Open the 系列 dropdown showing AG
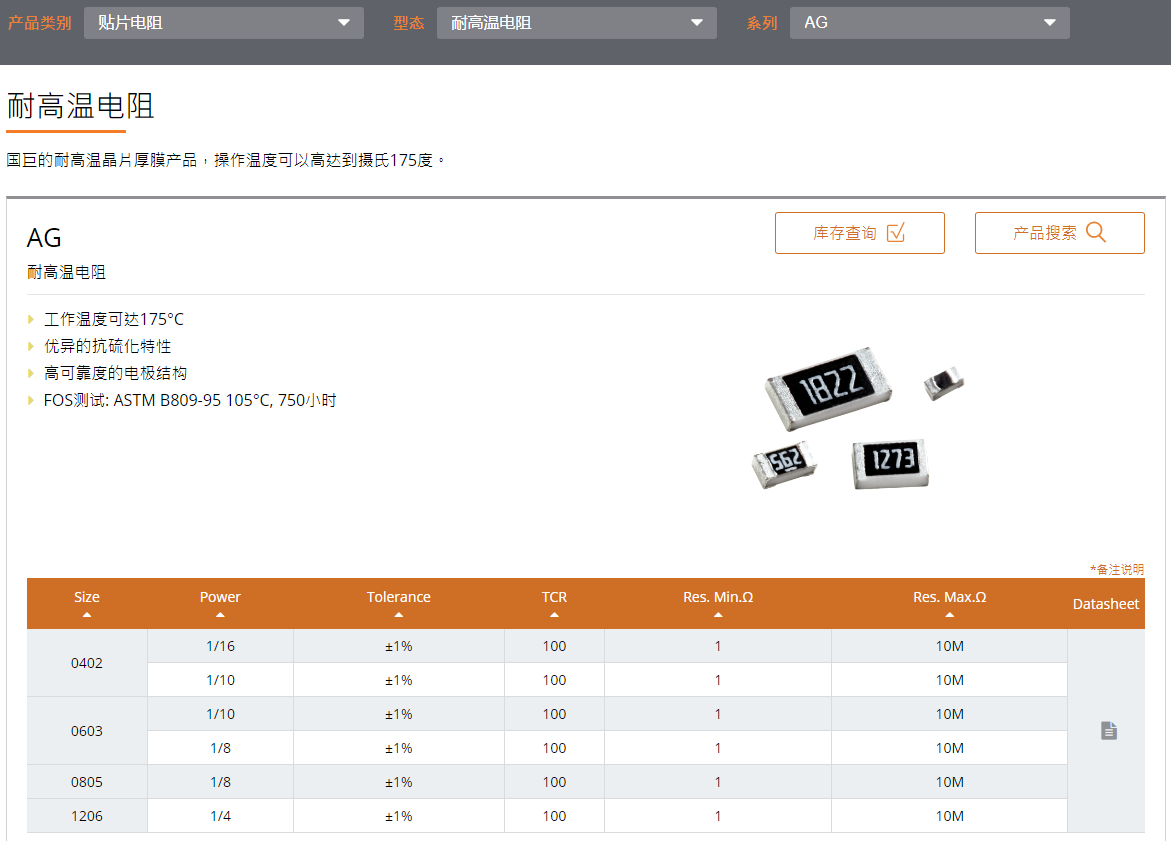1171x841 pixels. click(929, 23)
